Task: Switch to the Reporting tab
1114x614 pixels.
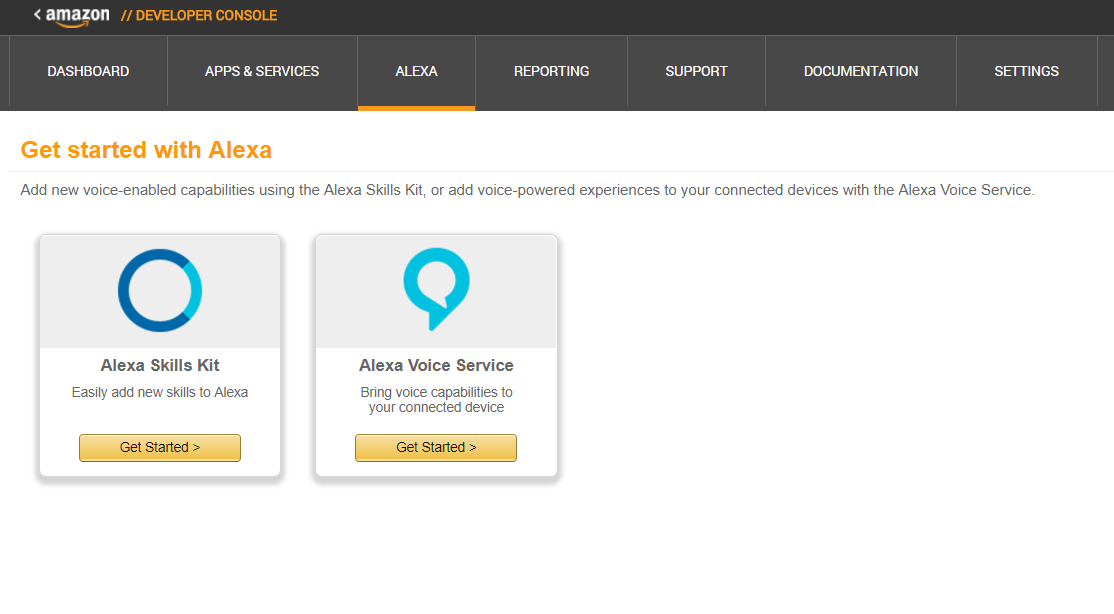Action: 551,71
